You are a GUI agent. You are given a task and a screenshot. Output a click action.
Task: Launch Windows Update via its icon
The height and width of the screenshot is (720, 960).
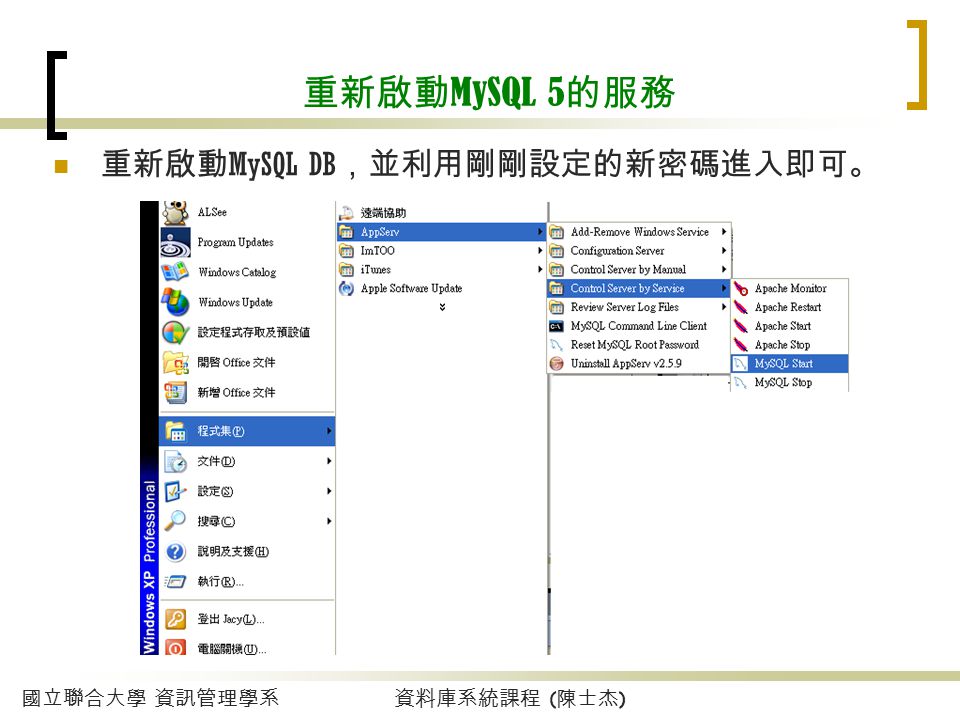(x=175, y=302)
